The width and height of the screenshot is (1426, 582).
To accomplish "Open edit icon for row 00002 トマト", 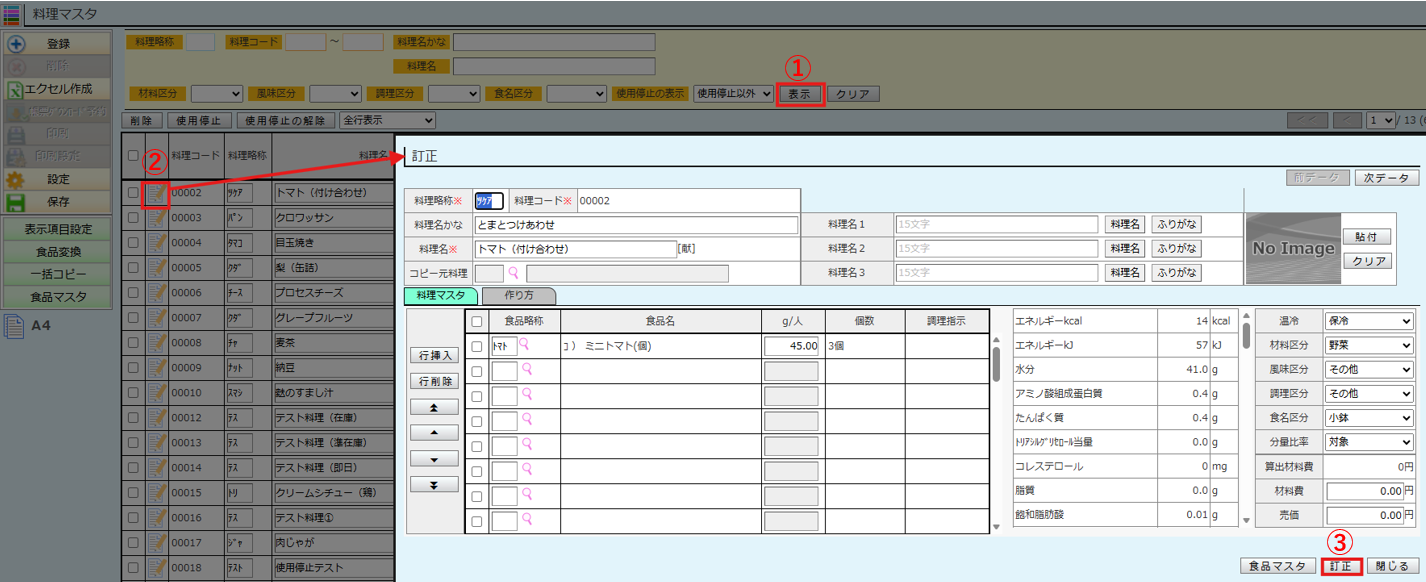I will click(x=156, y=192).
